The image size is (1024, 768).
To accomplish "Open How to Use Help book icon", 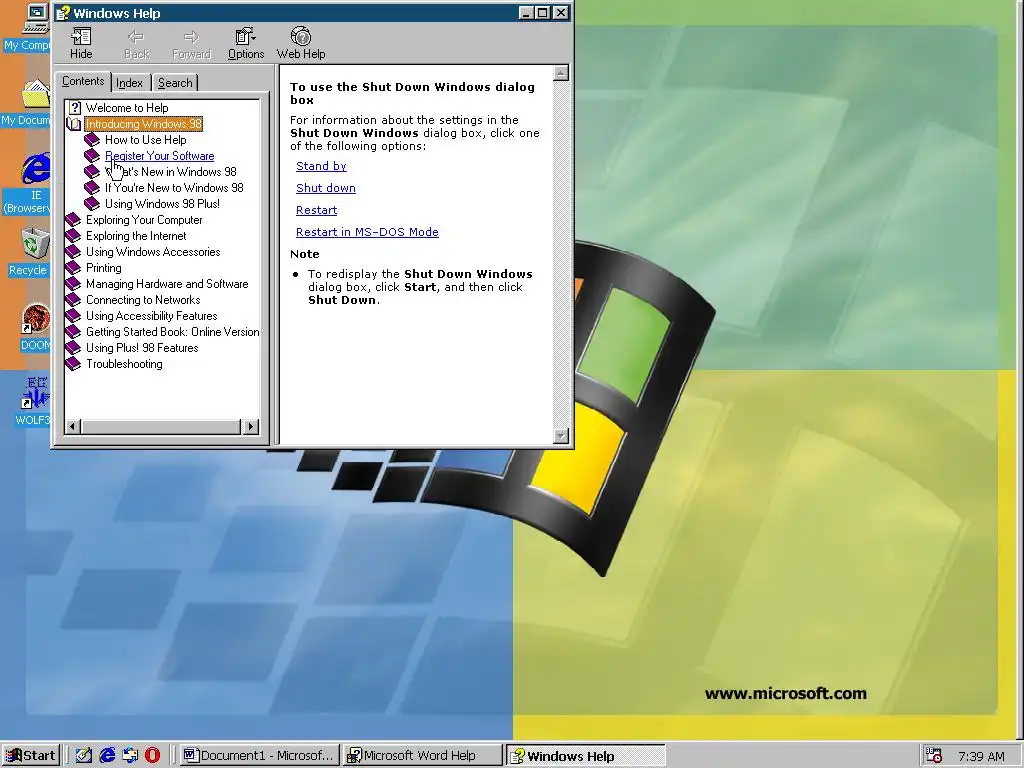I will coord(92,140).
